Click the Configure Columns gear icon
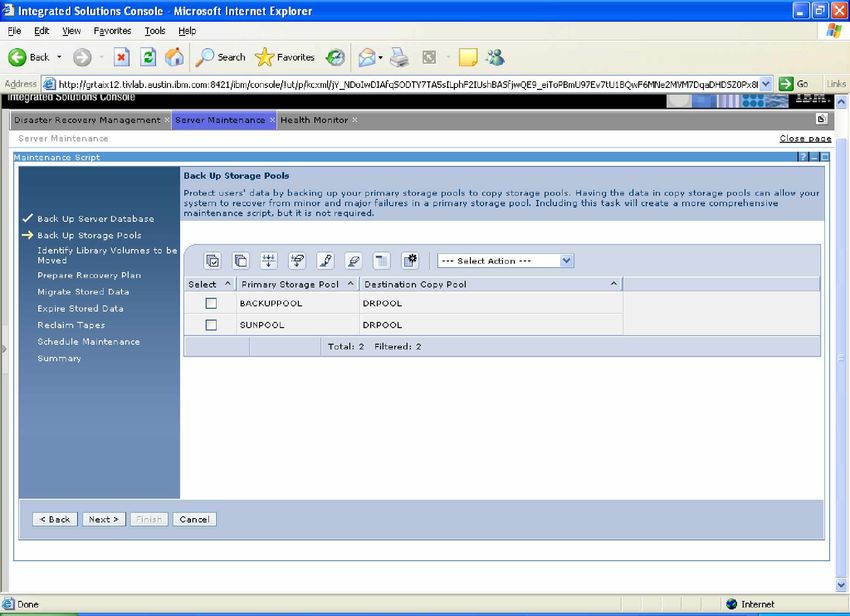 coord(410,261)
